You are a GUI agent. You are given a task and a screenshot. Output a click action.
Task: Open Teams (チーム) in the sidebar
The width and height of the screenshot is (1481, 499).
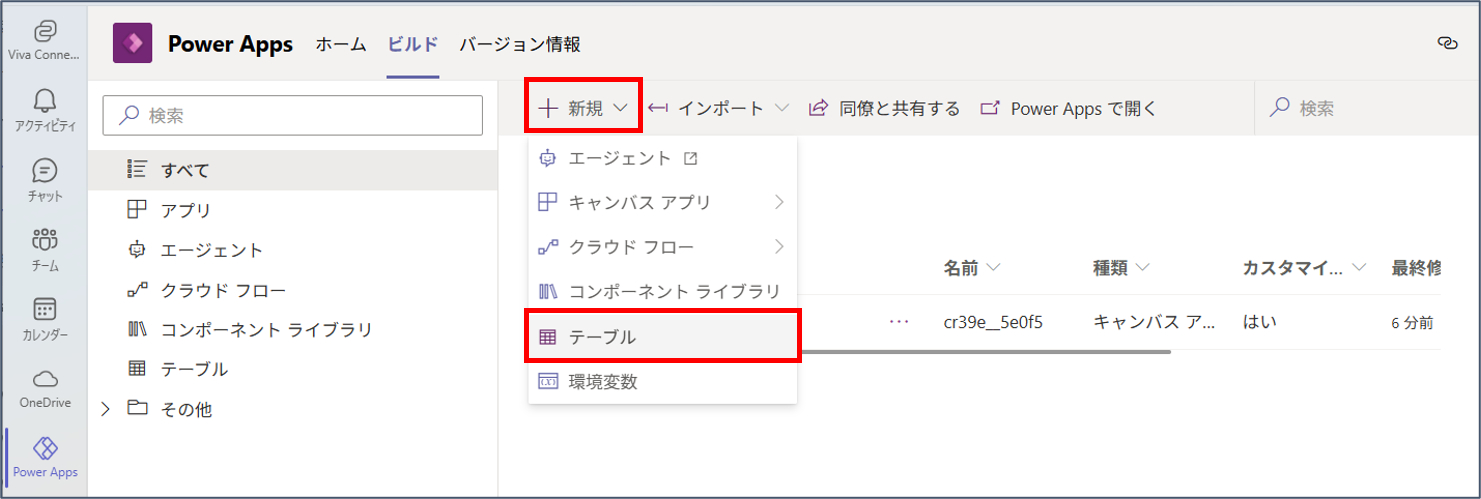(x=44, y=250)
